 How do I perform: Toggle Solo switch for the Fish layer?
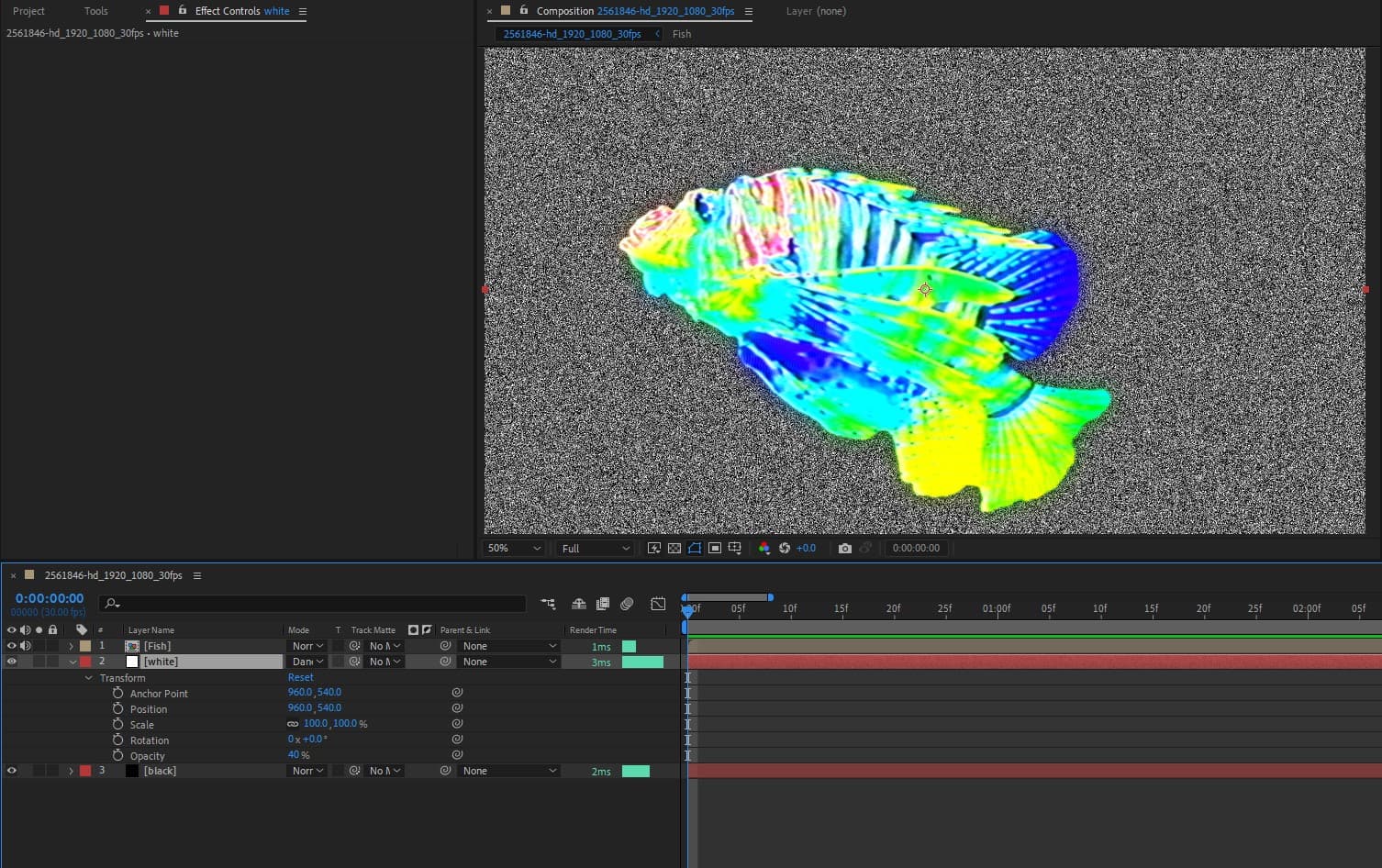tap(39, 646)
